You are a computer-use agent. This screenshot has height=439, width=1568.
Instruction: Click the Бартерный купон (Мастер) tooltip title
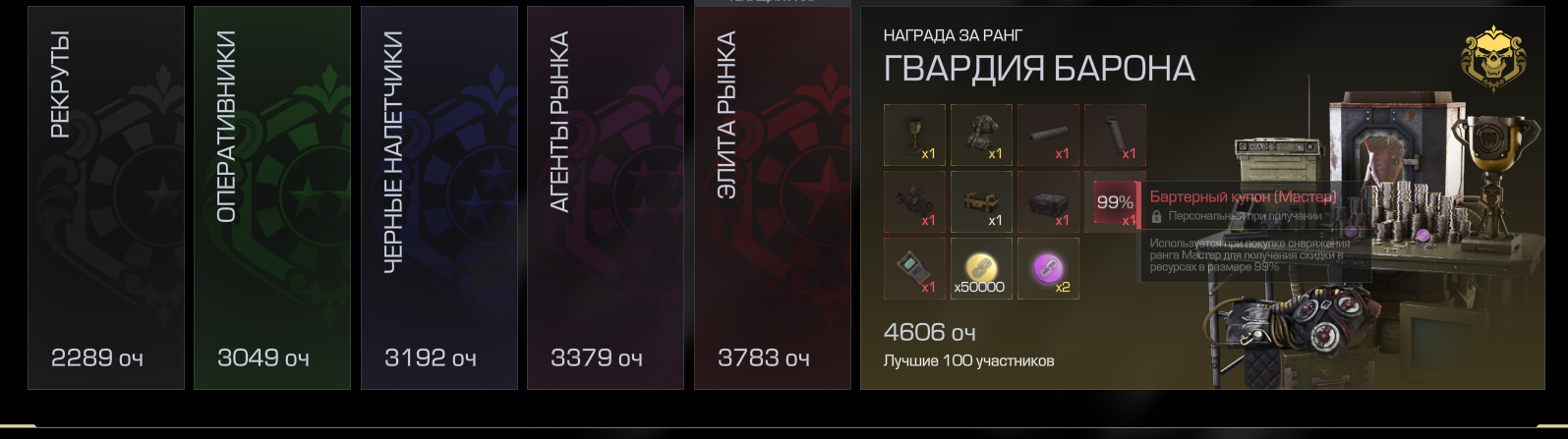[1244, 196]
